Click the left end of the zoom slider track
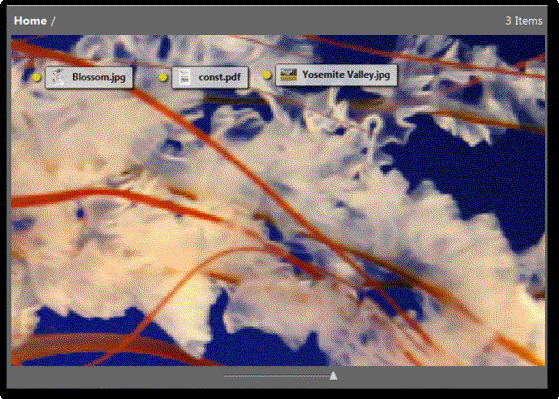The width and height of the screenshot is (559, 399). click(226, 375)
